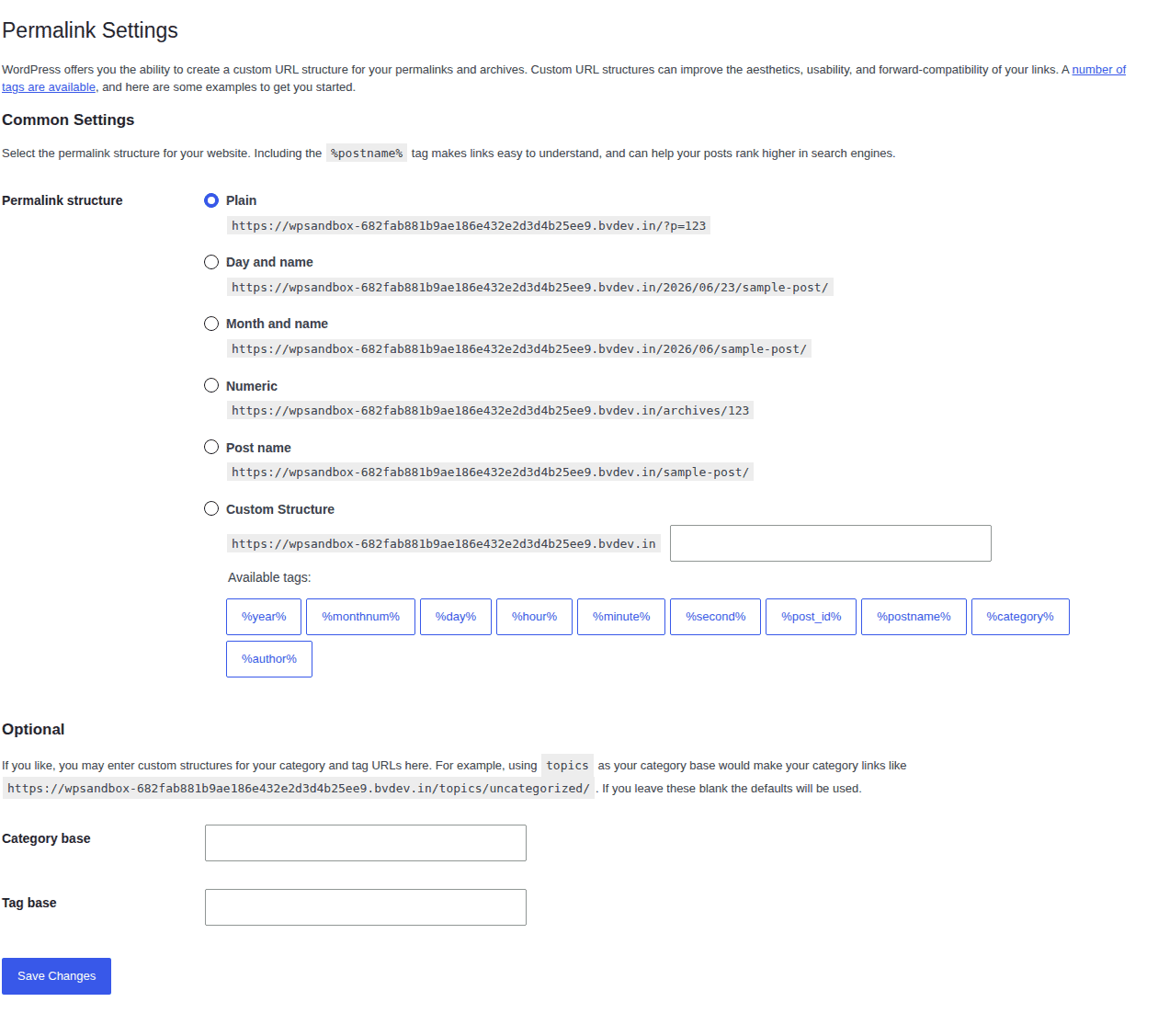Screen dimensions: 1158x1036
Task: Click the Permalink Settings heading
Action: coord(90,30)
